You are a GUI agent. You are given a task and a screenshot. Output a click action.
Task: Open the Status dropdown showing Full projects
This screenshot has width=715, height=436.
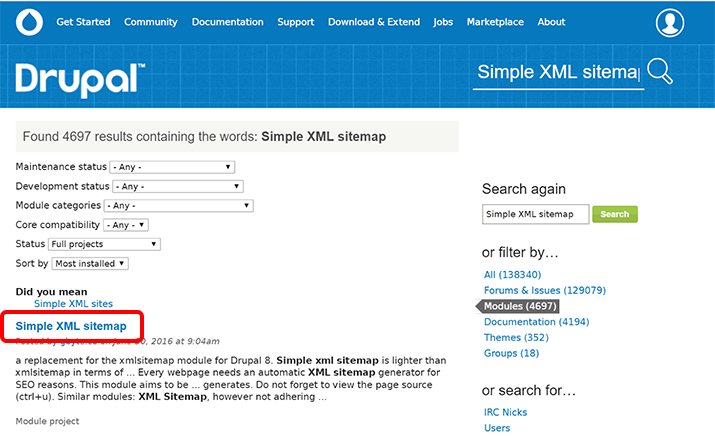coord(104,244)
